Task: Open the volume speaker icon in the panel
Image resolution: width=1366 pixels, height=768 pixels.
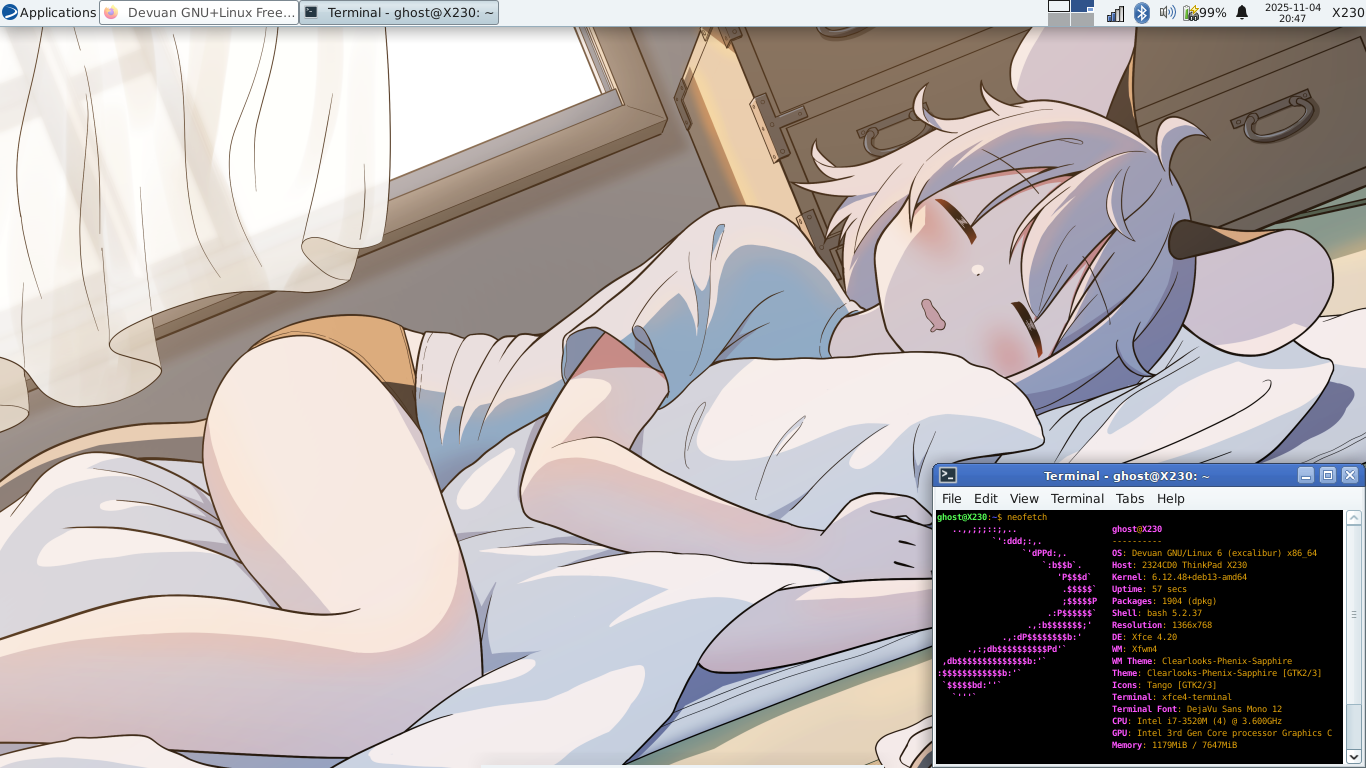Action: click(x=1167, y=12)
